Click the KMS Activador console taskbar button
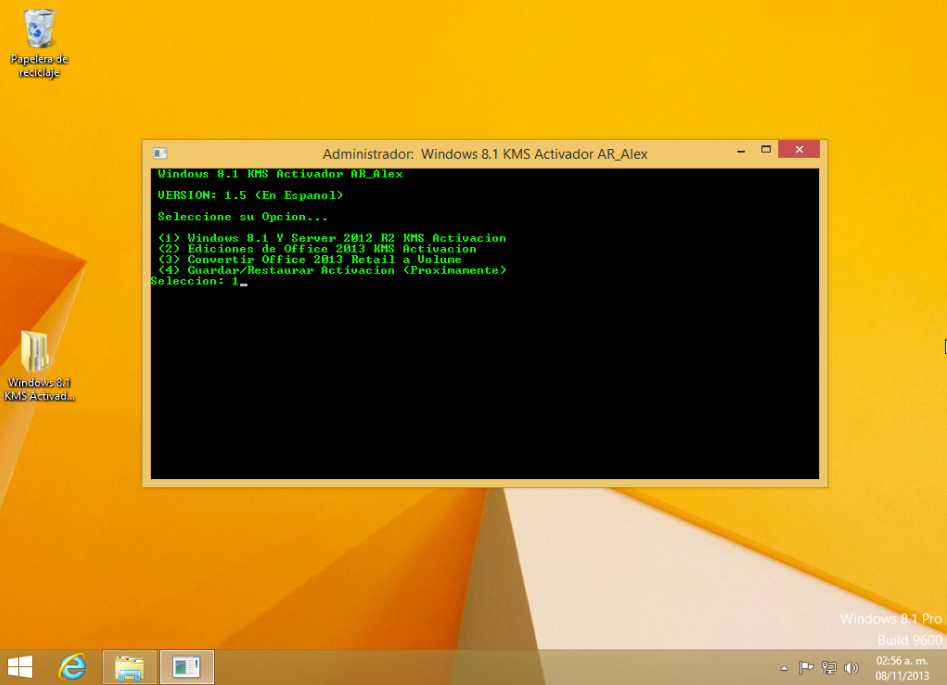947x685 pixels. [x=187, y=667]
